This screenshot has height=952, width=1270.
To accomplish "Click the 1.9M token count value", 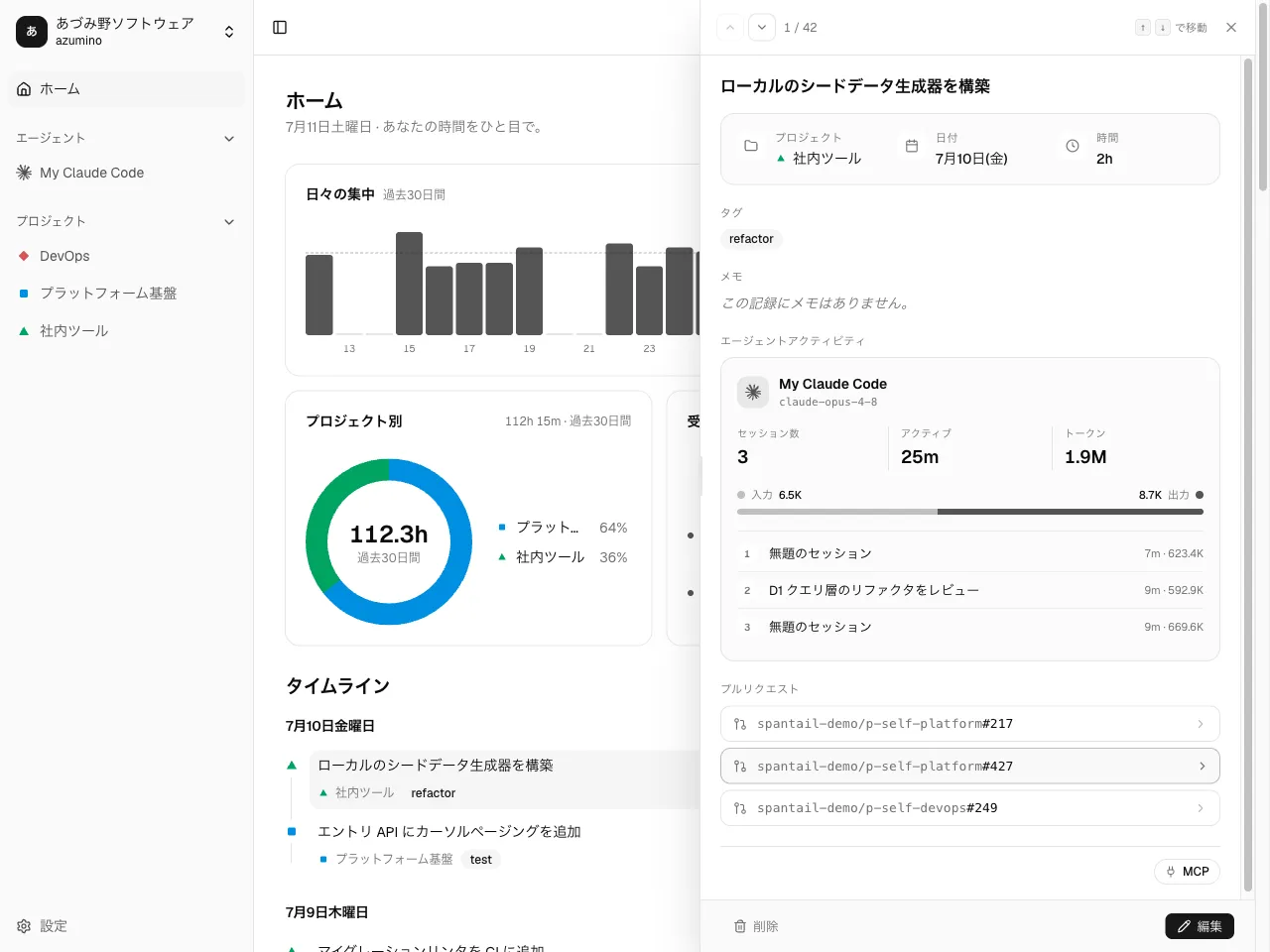I will (x=1085, y=457).
